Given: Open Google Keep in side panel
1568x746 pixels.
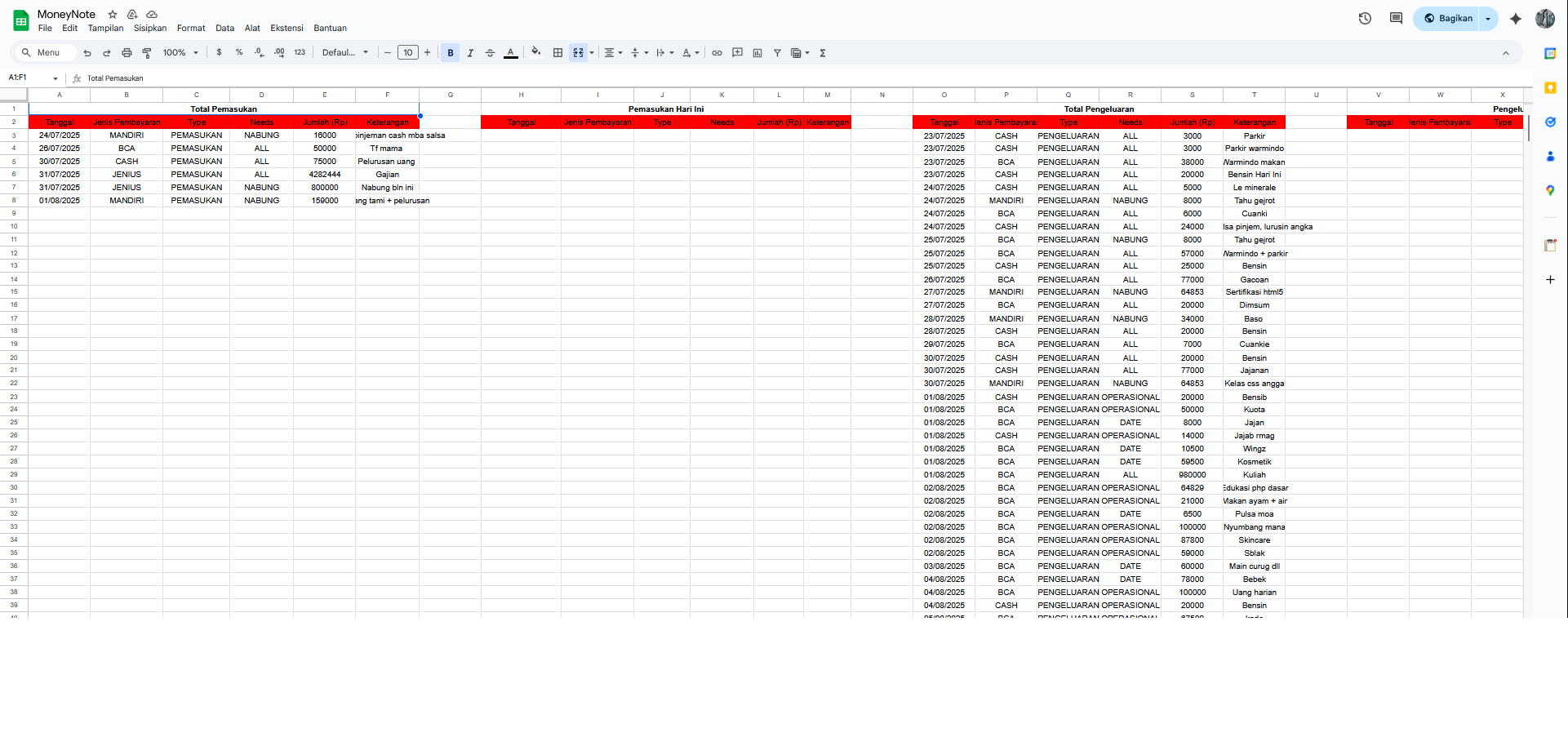Looking at the screenshot, I should coord(1550,88).
